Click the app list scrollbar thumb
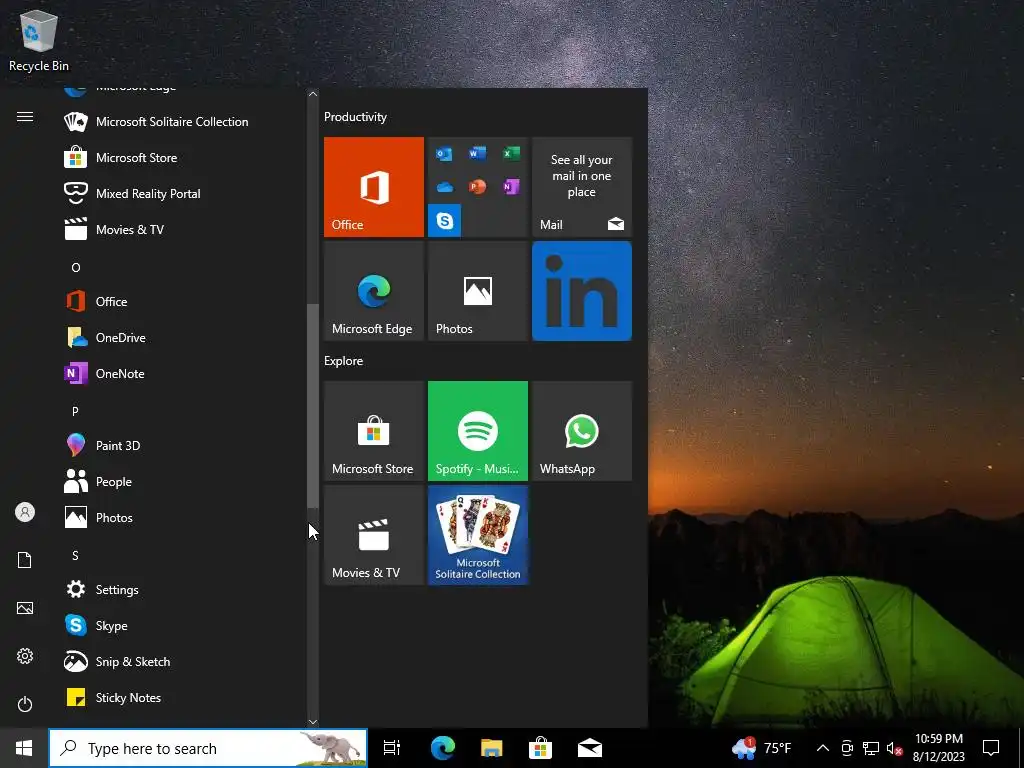The image size is (1024, 768). pos(313,405)
